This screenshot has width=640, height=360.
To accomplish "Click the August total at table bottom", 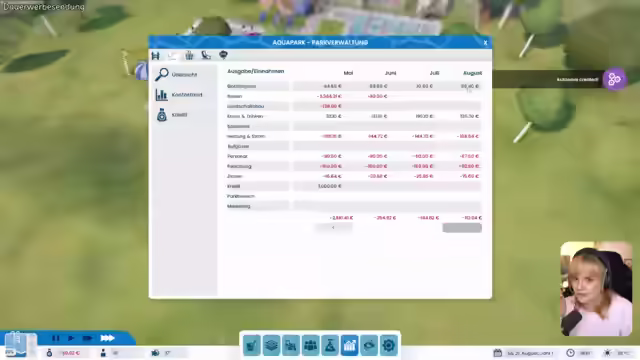I will (471, 218).
